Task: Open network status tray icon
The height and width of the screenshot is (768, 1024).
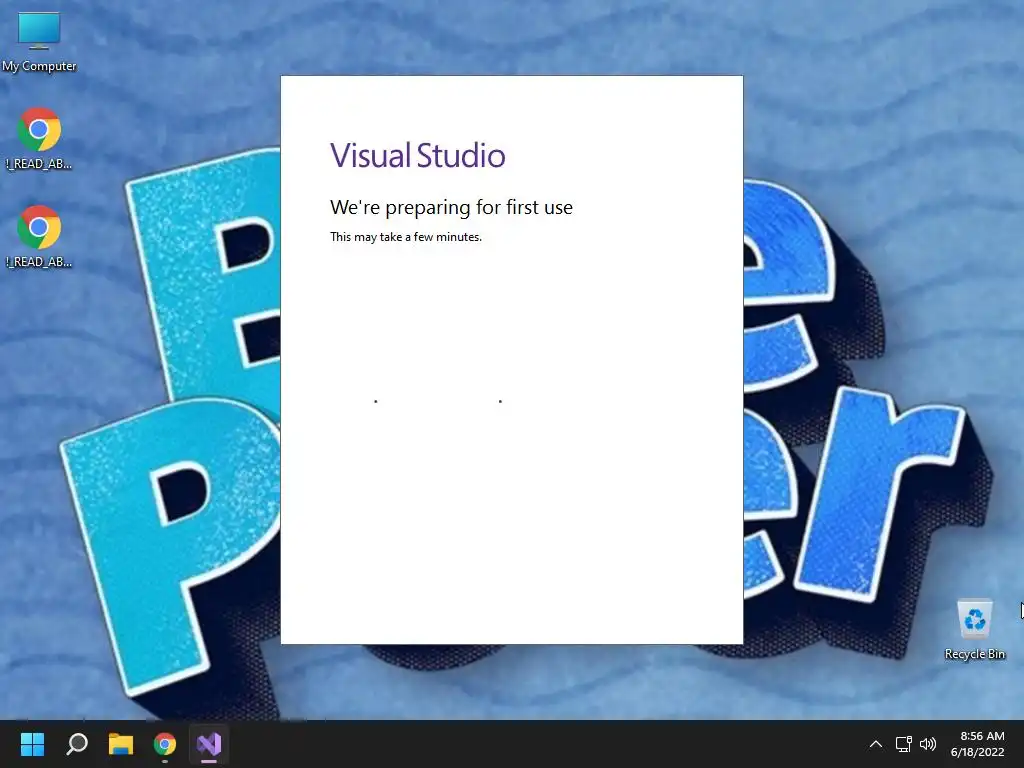Action: click(903, 744)
